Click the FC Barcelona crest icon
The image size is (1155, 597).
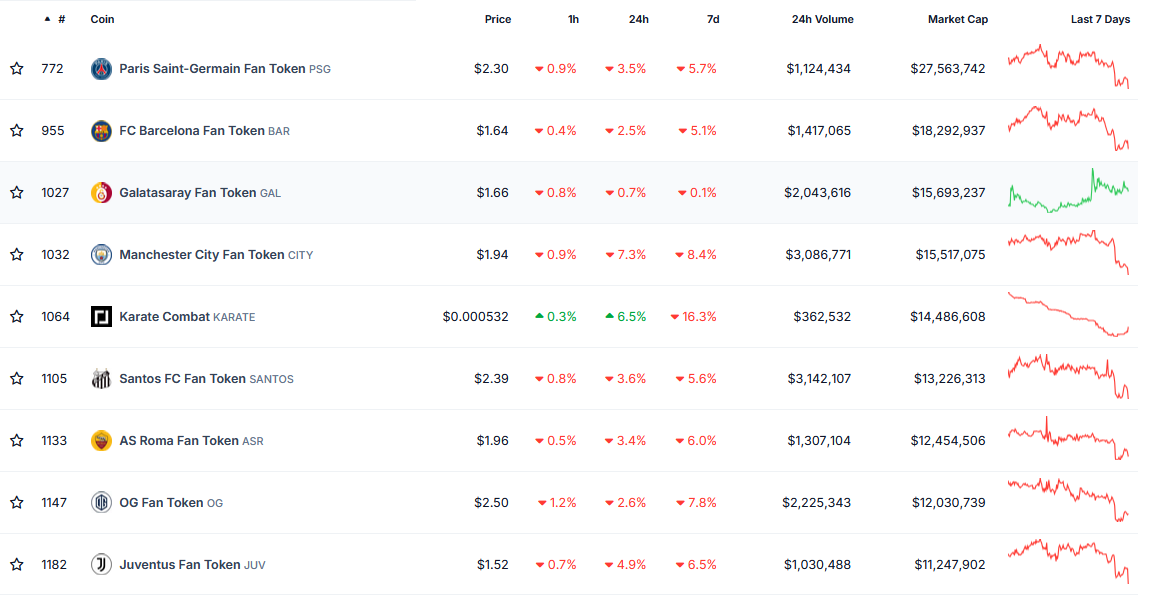tap(101, 130)
